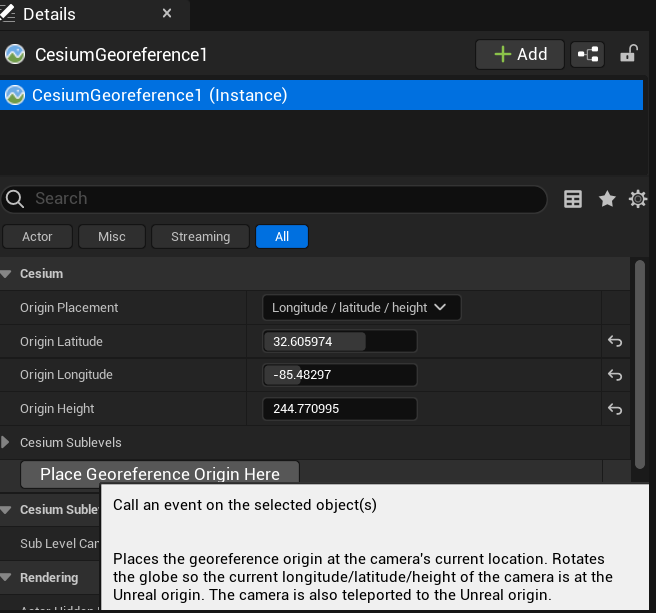
Task: Click Place Georeference Origin Here button
Action: pyautogui.click(x=160, y=474)
